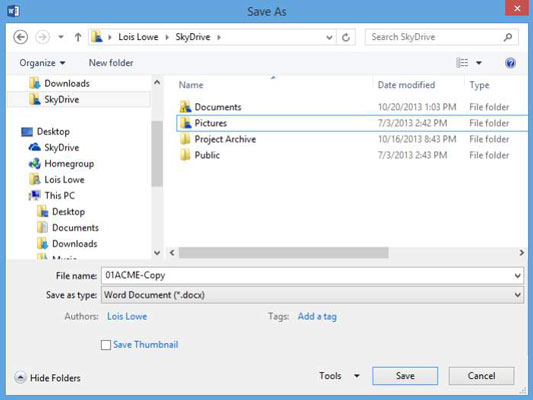This screenshot has height=400, width=533.
Task: Click New folder in the toolbar
Action: pos(111,63)
